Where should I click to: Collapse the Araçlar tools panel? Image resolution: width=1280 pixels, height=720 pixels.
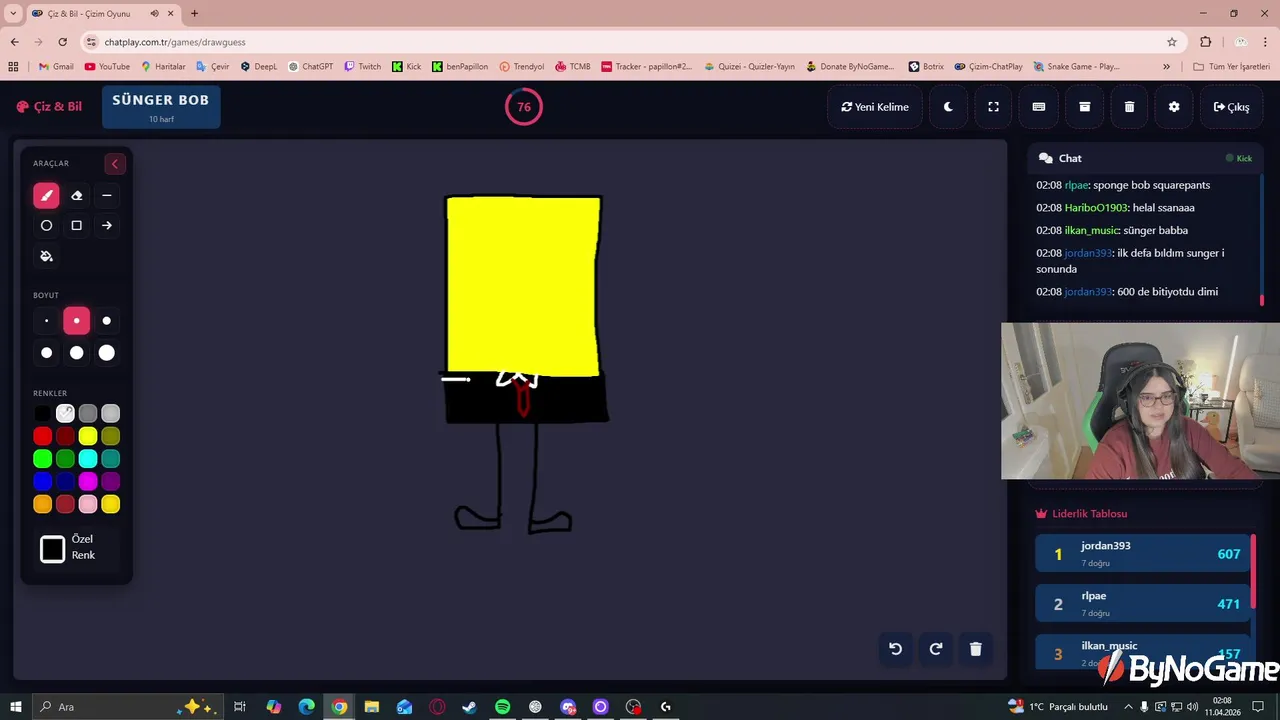coord(114,164)
